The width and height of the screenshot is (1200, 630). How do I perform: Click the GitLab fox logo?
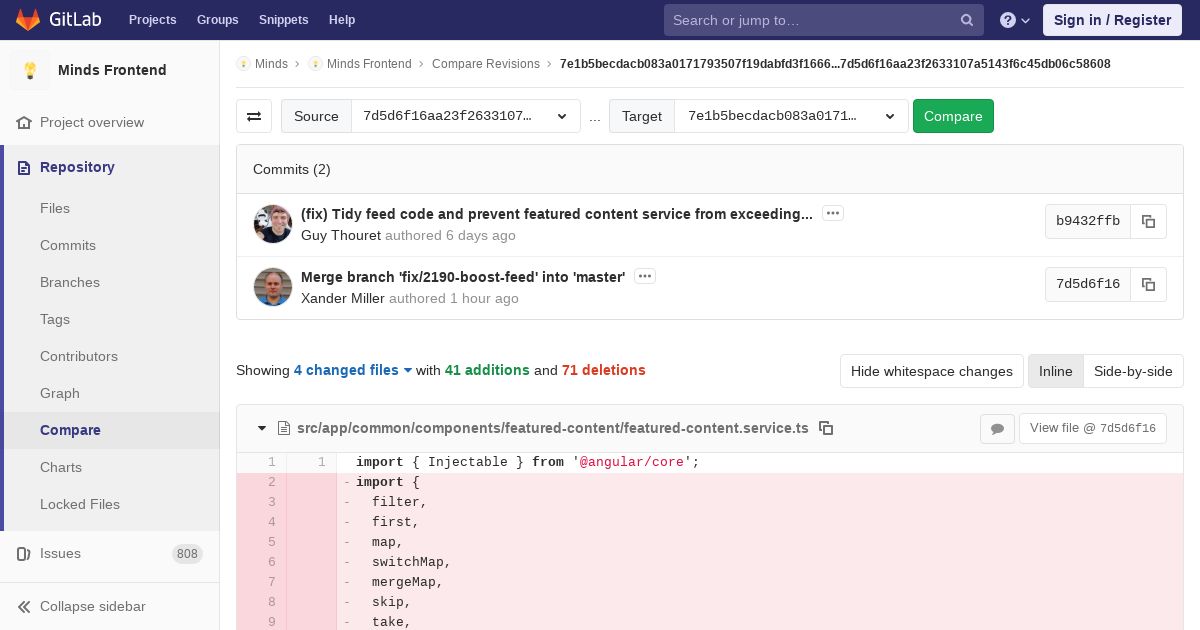[28, 20]
